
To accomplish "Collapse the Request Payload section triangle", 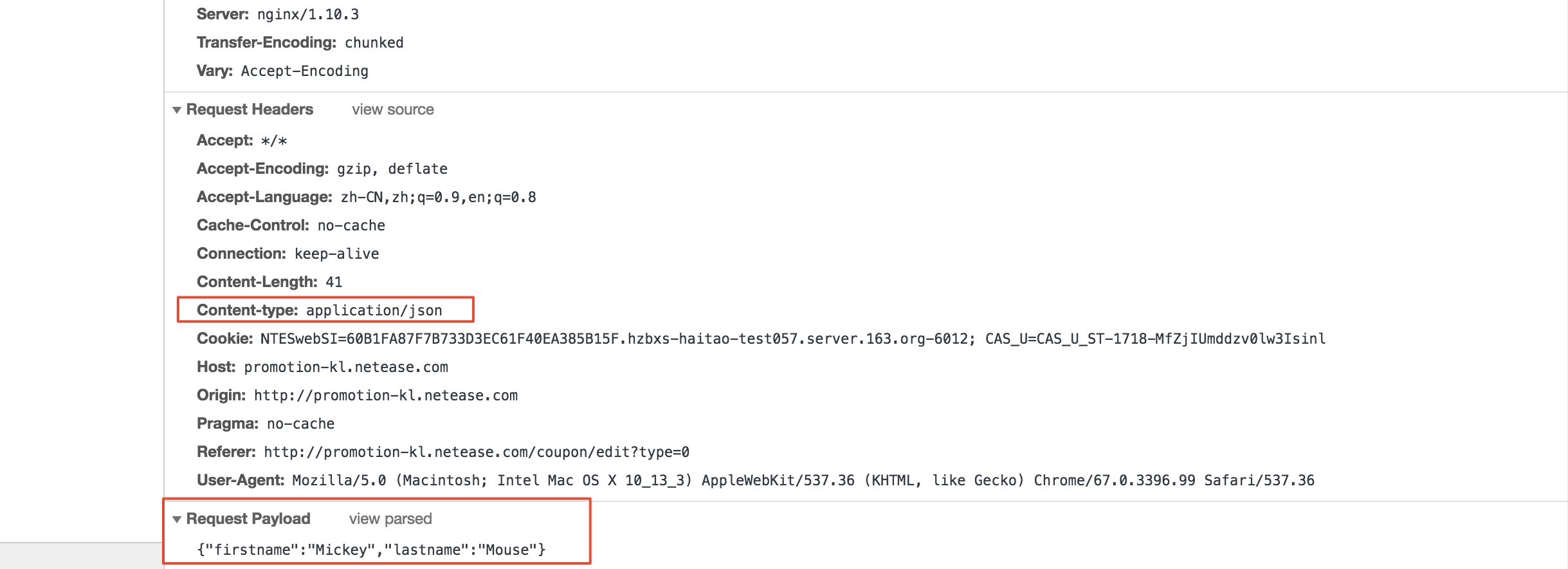I will pyautogui.click(x=177, y=519).
